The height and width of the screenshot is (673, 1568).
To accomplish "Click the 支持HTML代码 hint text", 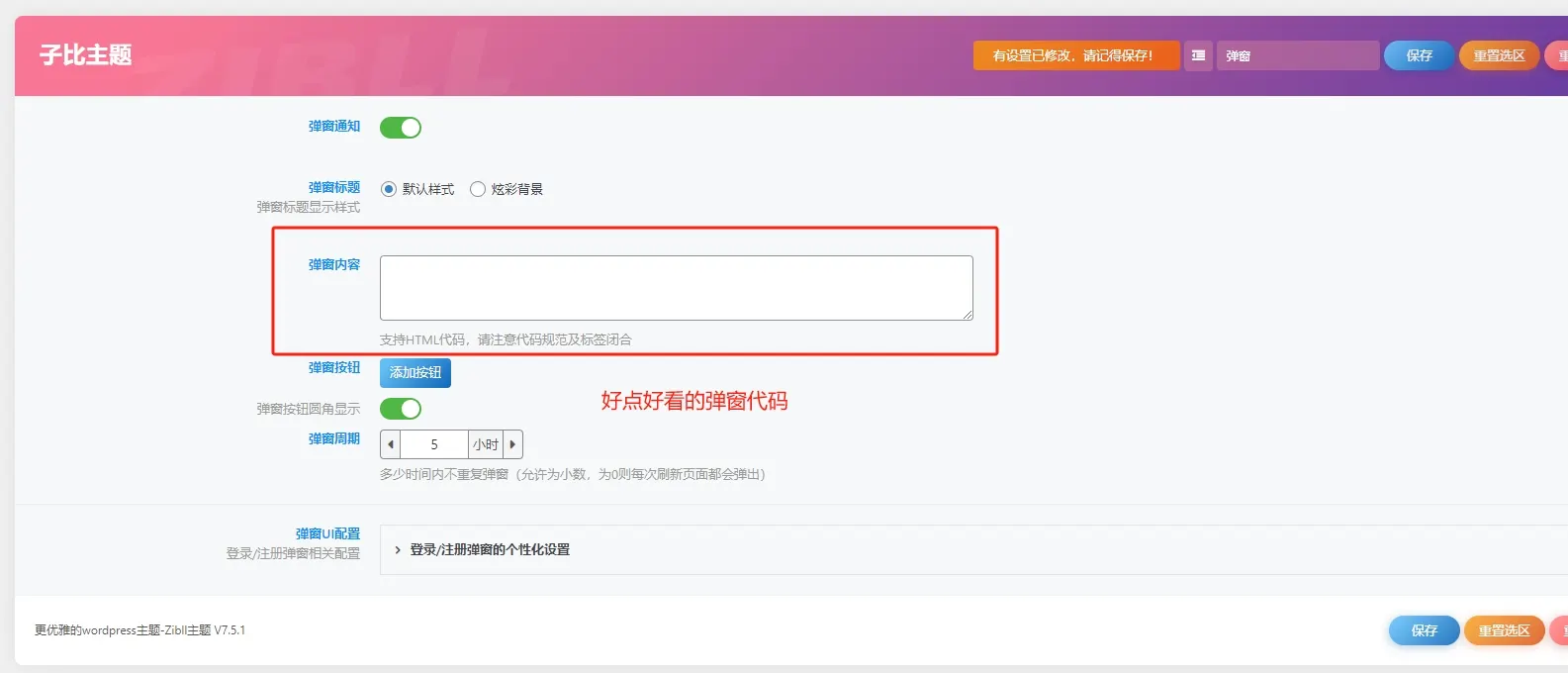I will point(506,339).
